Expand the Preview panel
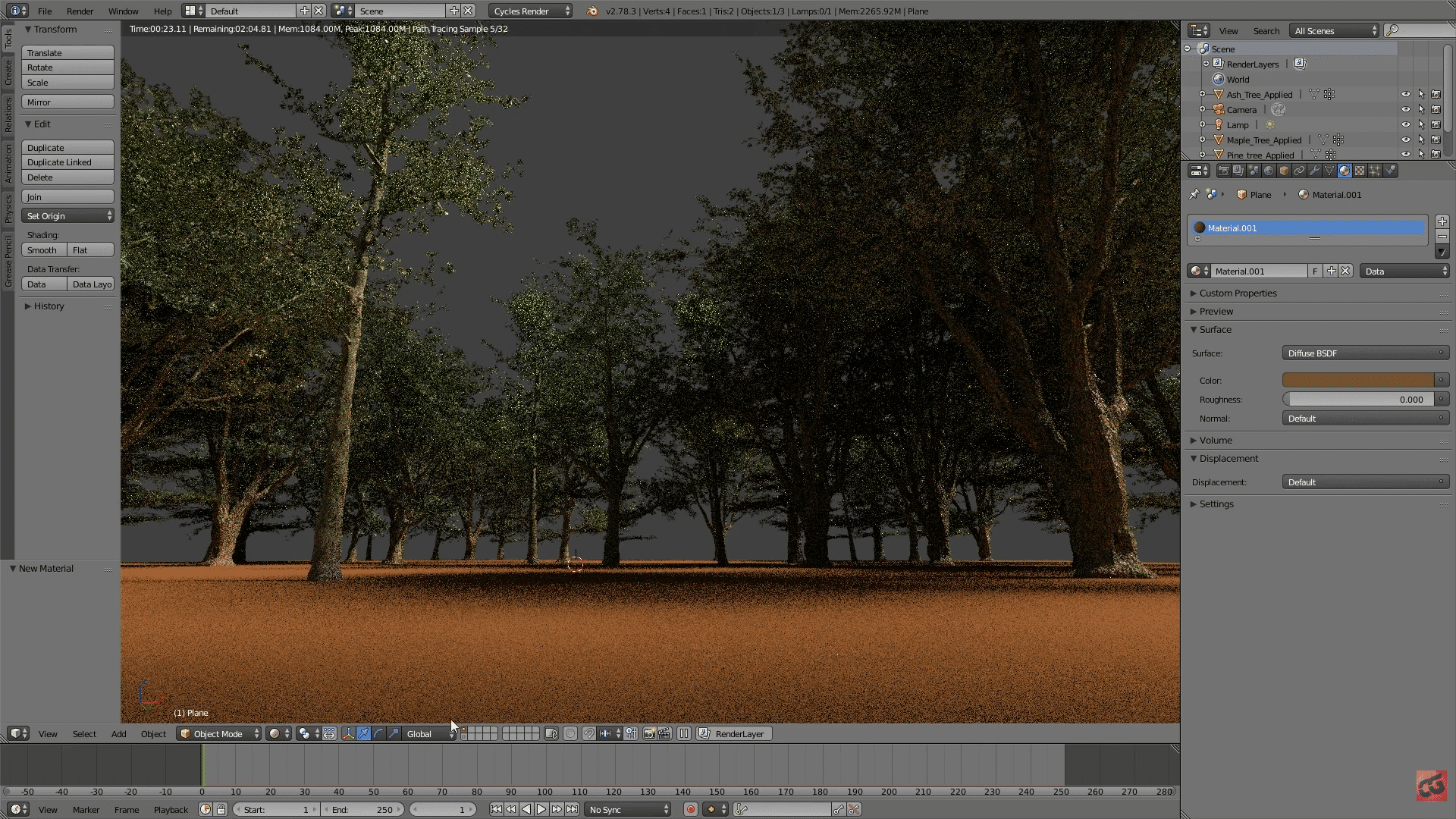The image size is (1456, 819). pyautogui.click(x=1216, y=312)
